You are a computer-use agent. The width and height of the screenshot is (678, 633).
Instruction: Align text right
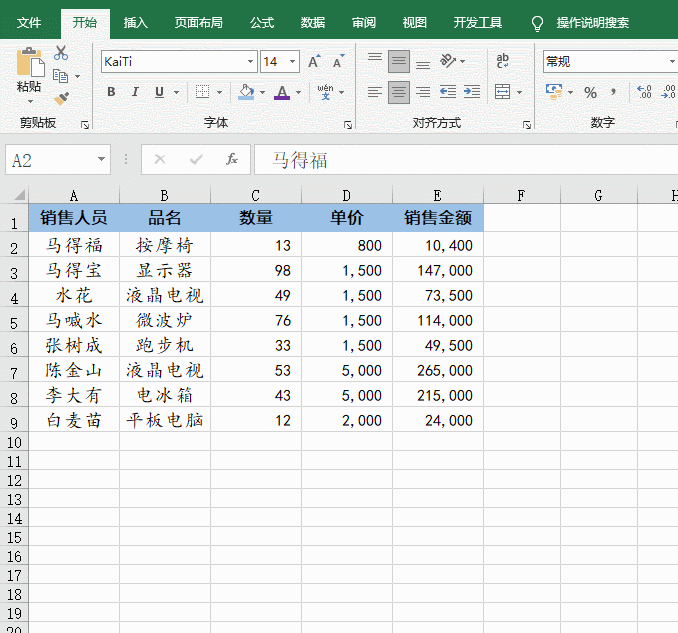click(x=423, y=92)
